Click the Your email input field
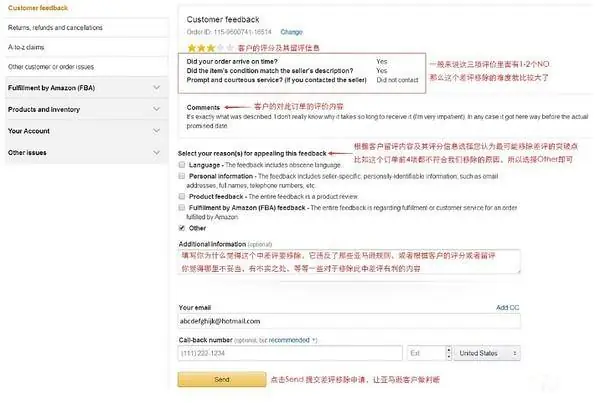Image resolution: width=600 pixels, height=403 pixels. click(349, 321)
